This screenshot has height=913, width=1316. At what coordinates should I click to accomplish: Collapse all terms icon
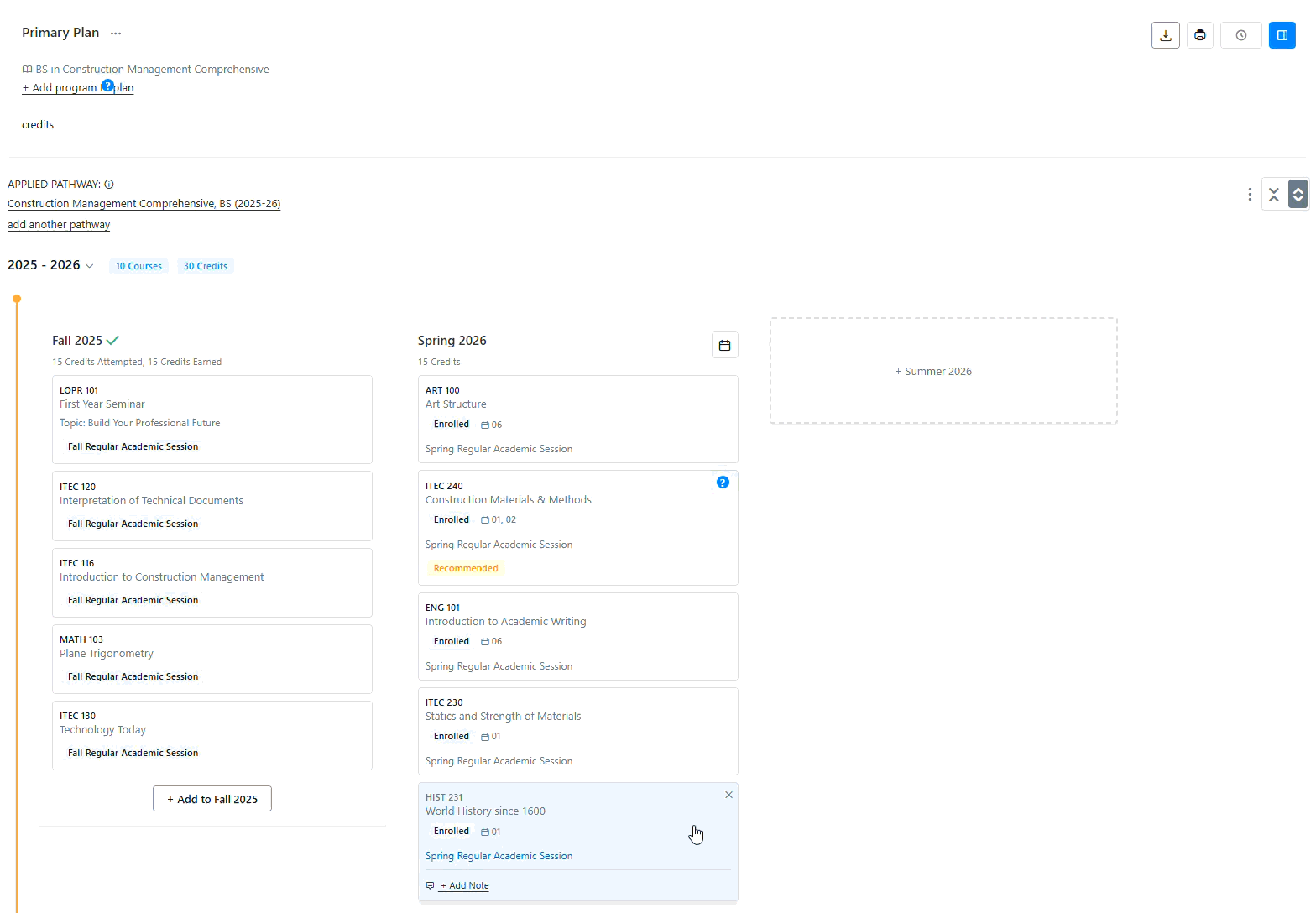pos(1274,195)
